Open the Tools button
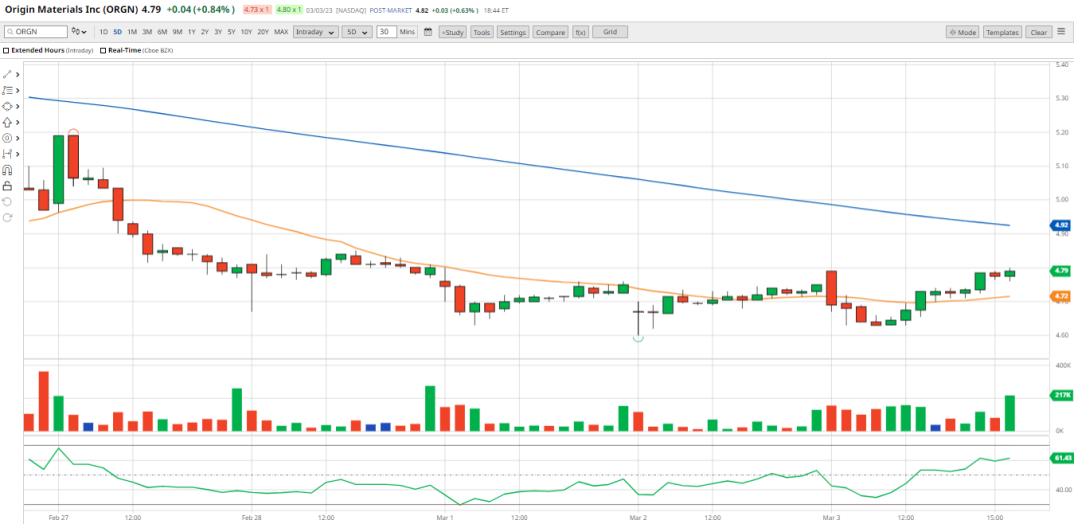 [482, 32]
